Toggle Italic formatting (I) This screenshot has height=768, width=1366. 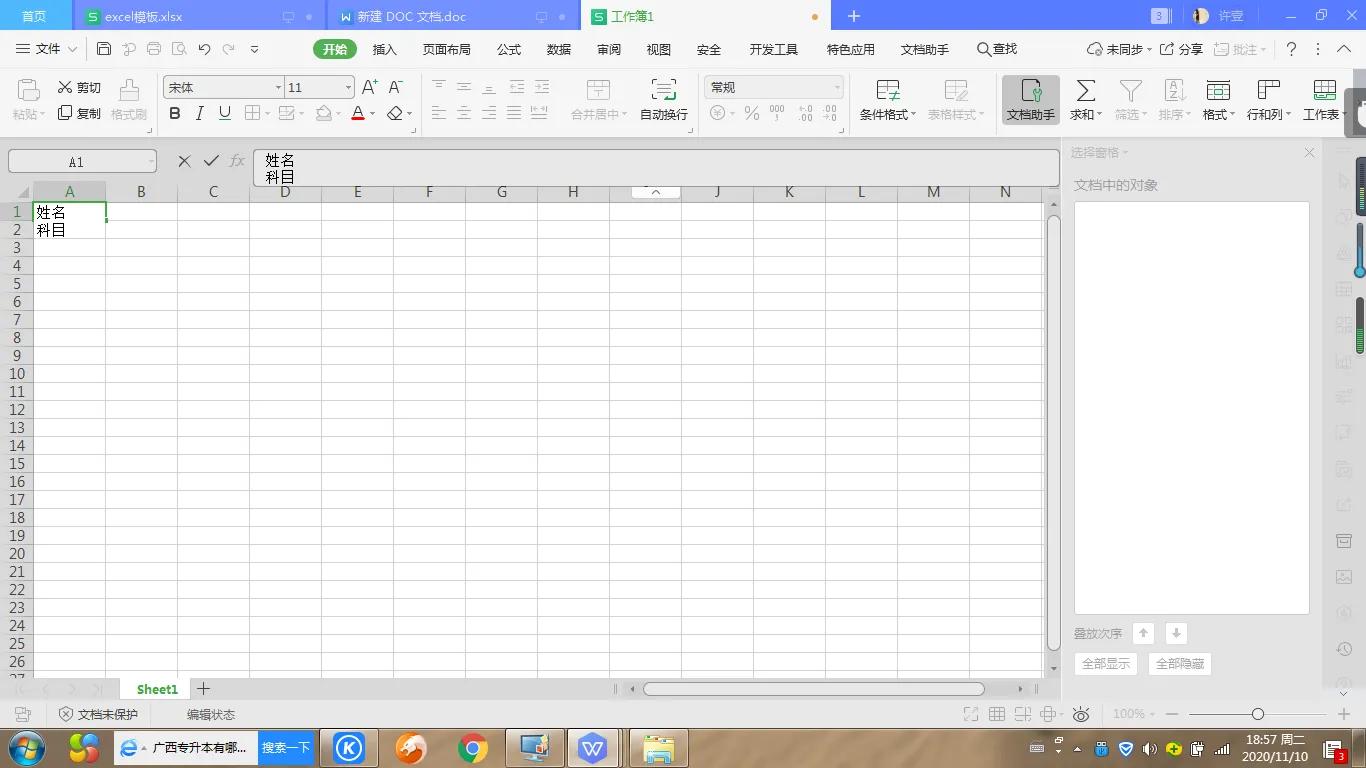[200, 114]
